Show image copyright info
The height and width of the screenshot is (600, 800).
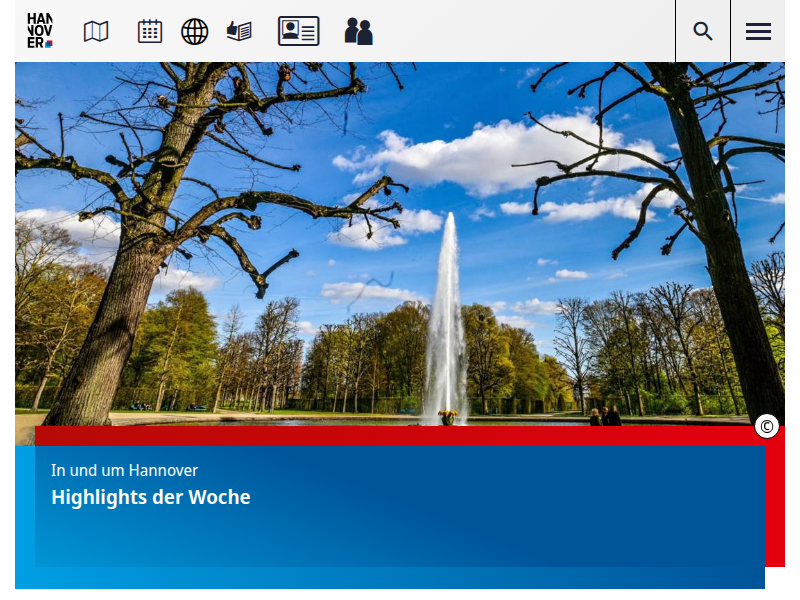coord(767,427)
